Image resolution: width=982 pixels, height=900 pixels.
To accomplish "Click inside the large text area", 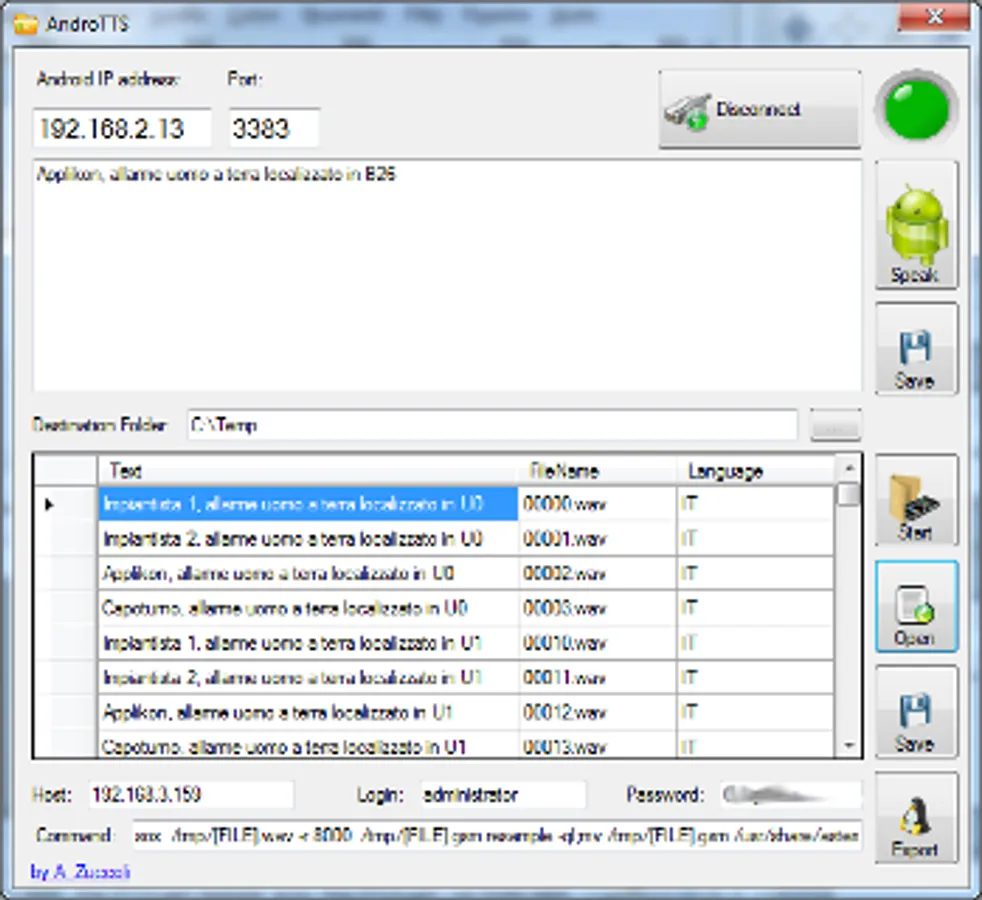I will pos(447,276).
